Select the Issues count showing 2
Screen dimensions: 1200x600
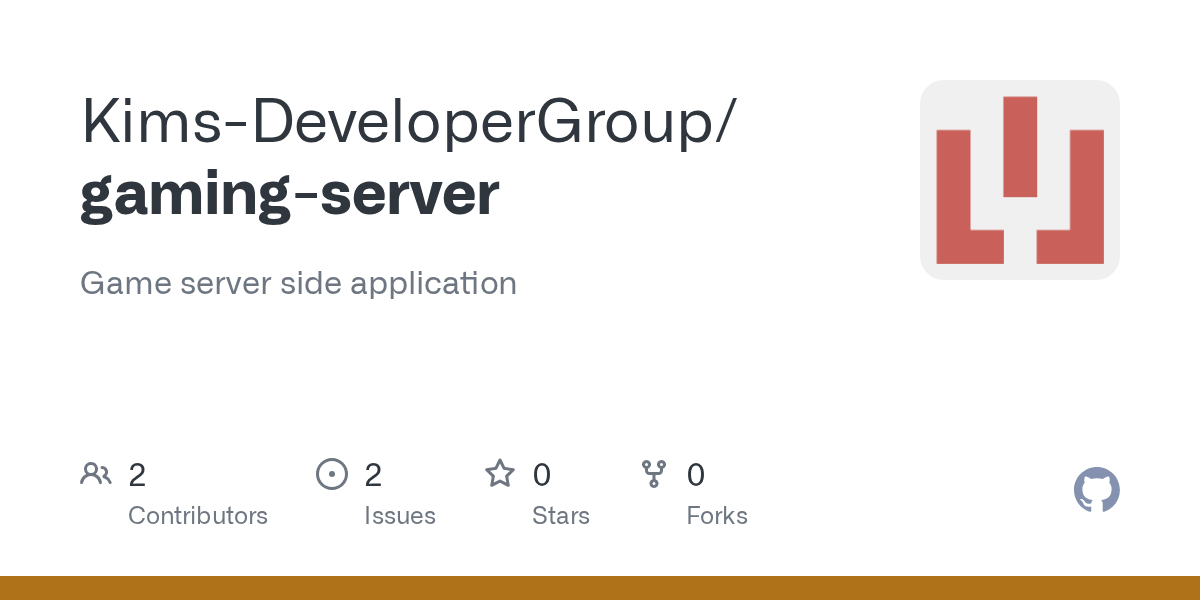(373, 474)
